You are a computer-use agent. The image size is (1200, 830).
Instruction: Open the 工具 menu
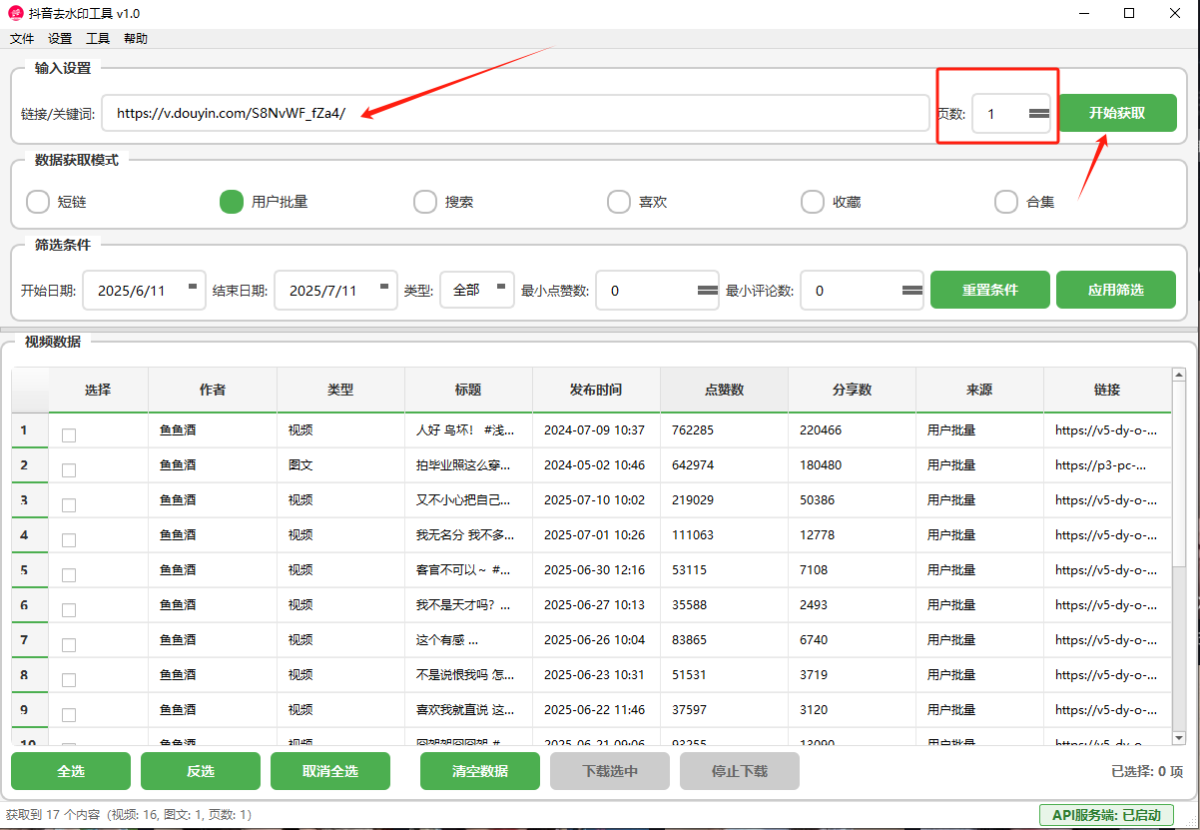pos(98,39)
